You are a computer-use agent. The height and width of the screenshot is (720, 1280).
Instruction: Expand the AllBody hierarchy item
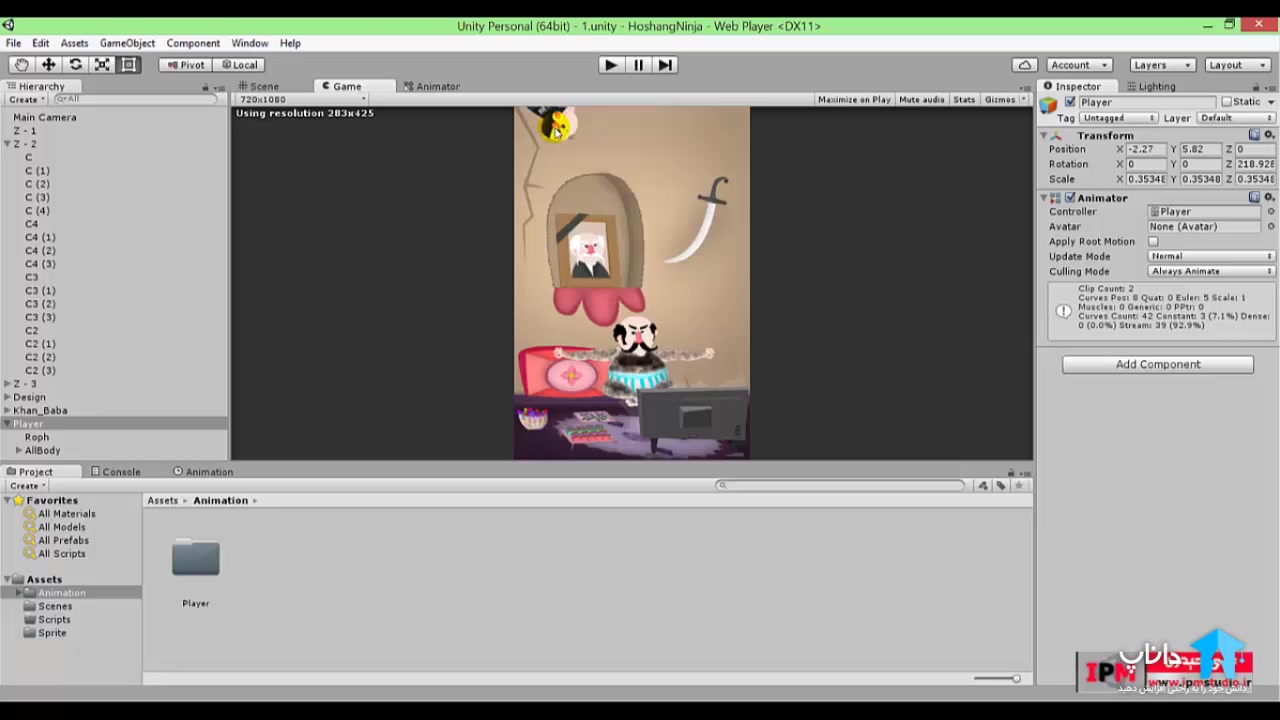(x=19, y=451)
